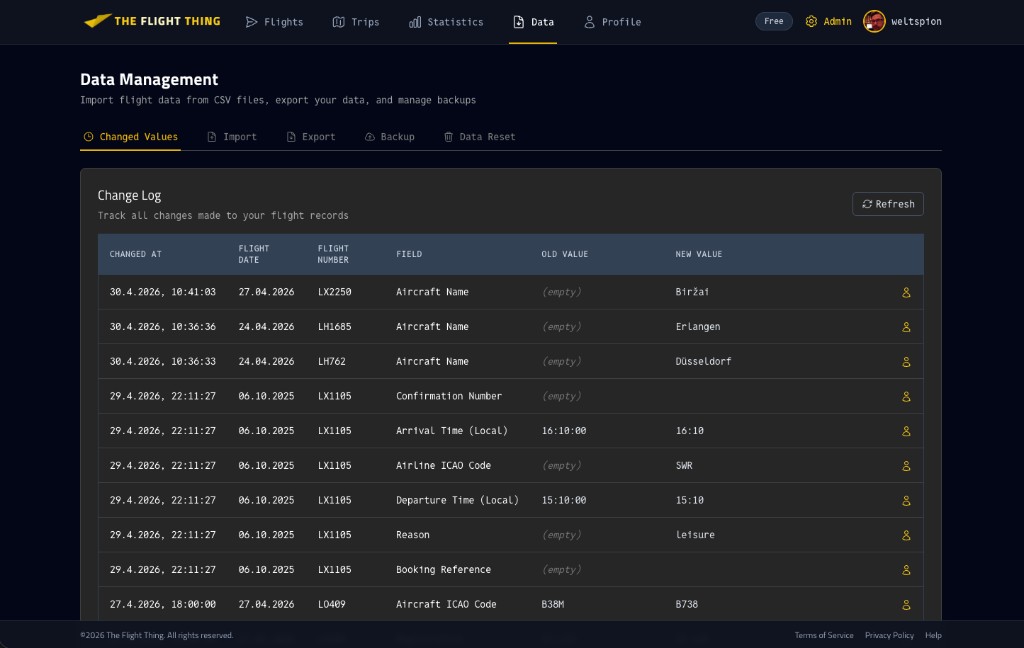
Task: Click the new value Erlangen
Action: coord(697,327)
